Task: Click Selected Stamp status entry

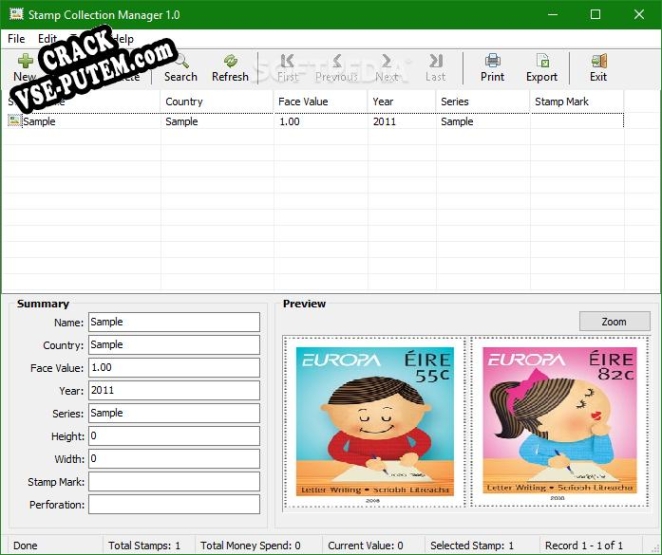Action: click(x=472, y=546)
